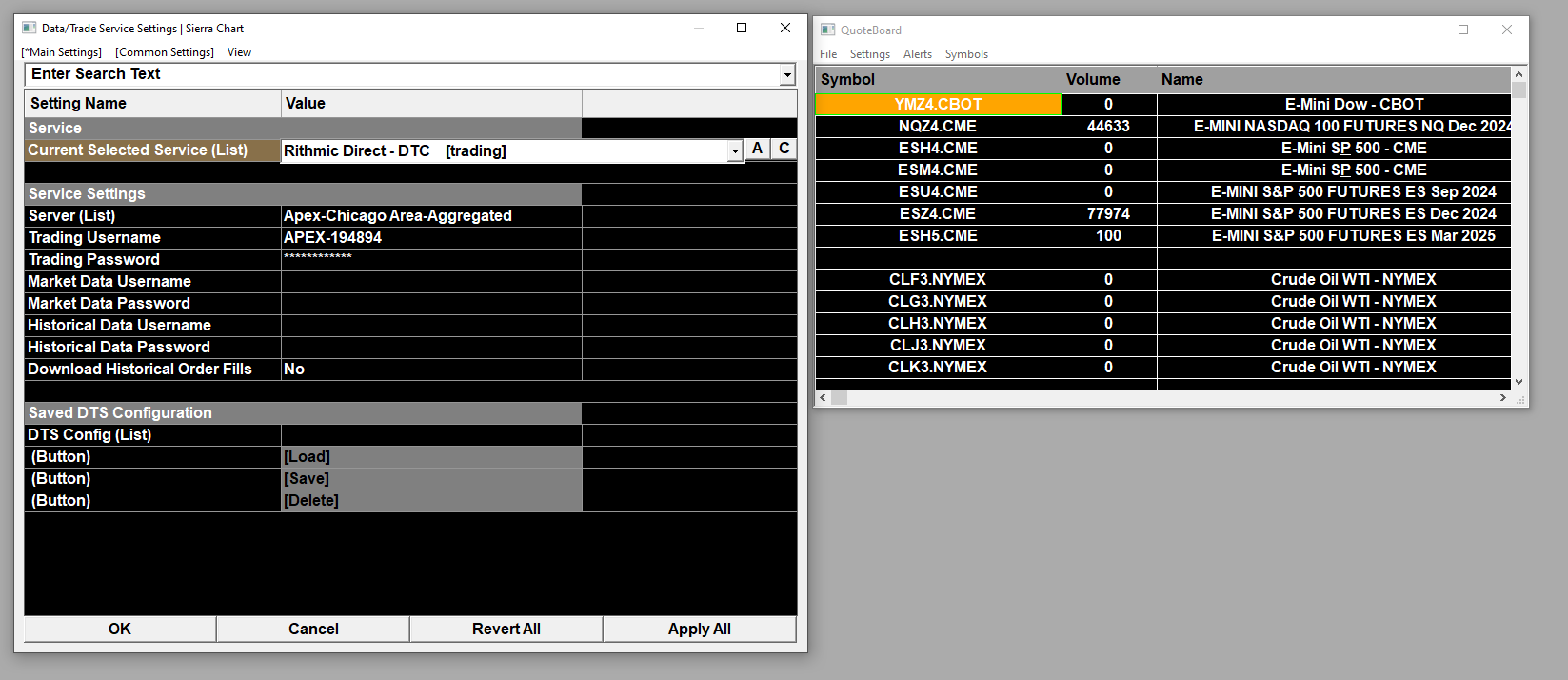Image resolution: width=1568 pixels, height=680 pixels.
Task: Click the volume value 44633
Action: click(1109, 127)
